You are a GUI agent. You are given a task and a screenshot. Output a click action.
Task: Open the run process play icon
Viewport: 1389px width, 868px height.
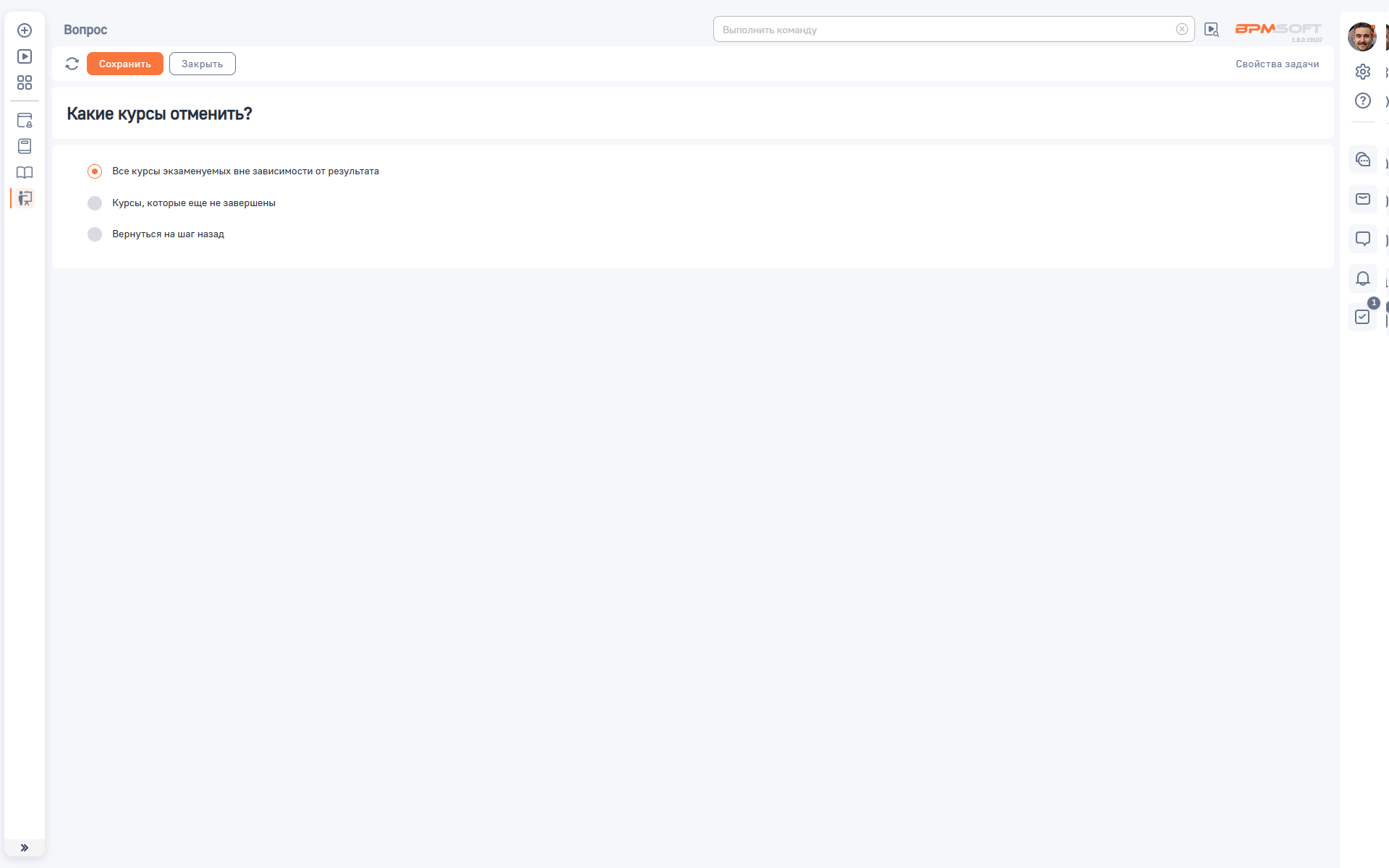click(25, 56)
